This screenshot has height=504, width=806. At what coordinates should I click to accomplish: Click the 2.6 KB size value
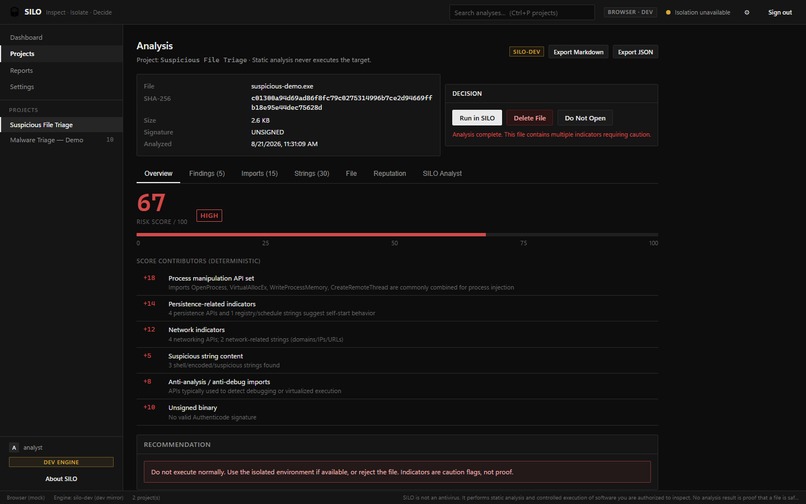click(x=260, y=120)
